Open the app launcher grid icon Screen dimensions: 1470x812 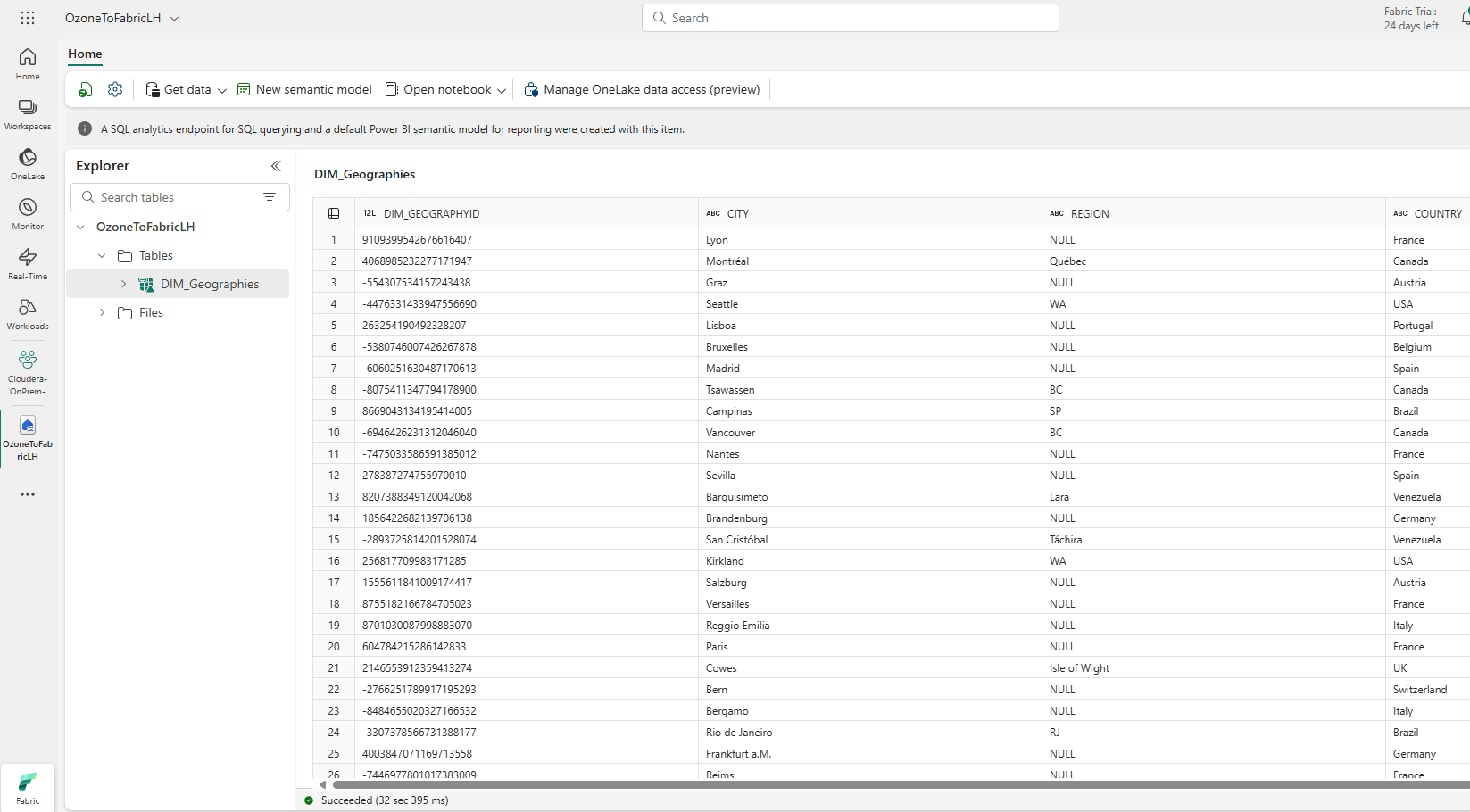click(28, 18)
